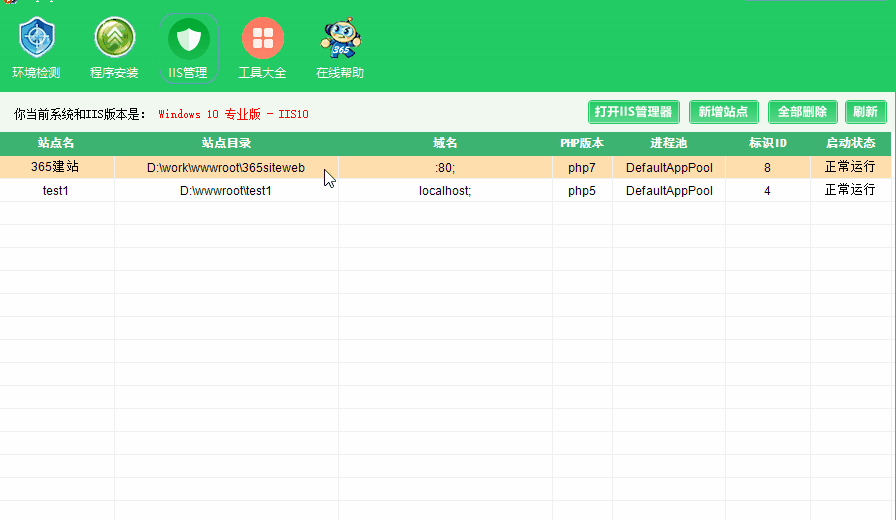The height and width of the screenshot is (520, 896).
Task: Click the 你当前系统和IIS版本是 label
Action: click(80, 114)
